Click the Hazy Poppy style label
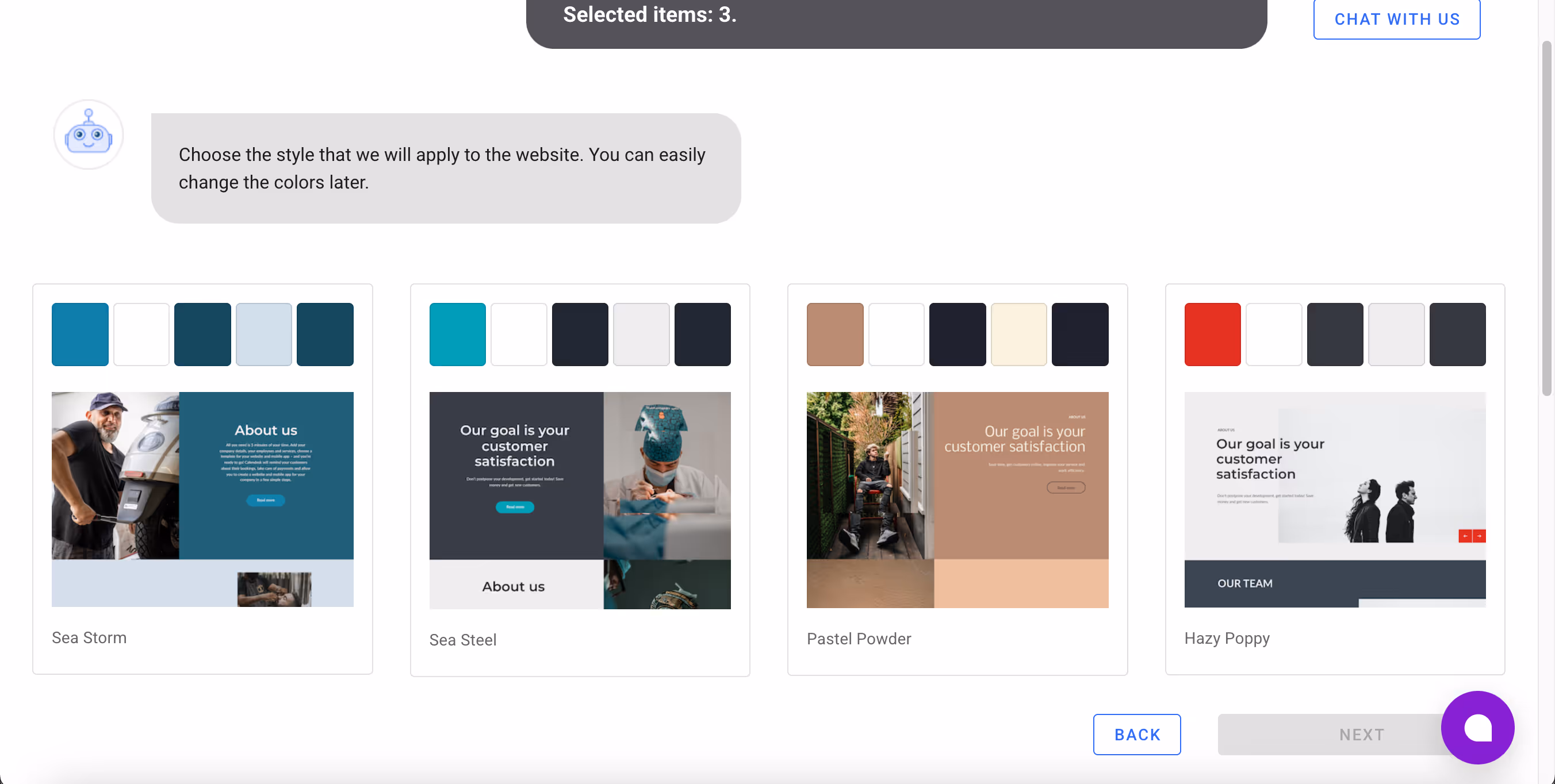 pyautogui.click(x=1226, y=638)
